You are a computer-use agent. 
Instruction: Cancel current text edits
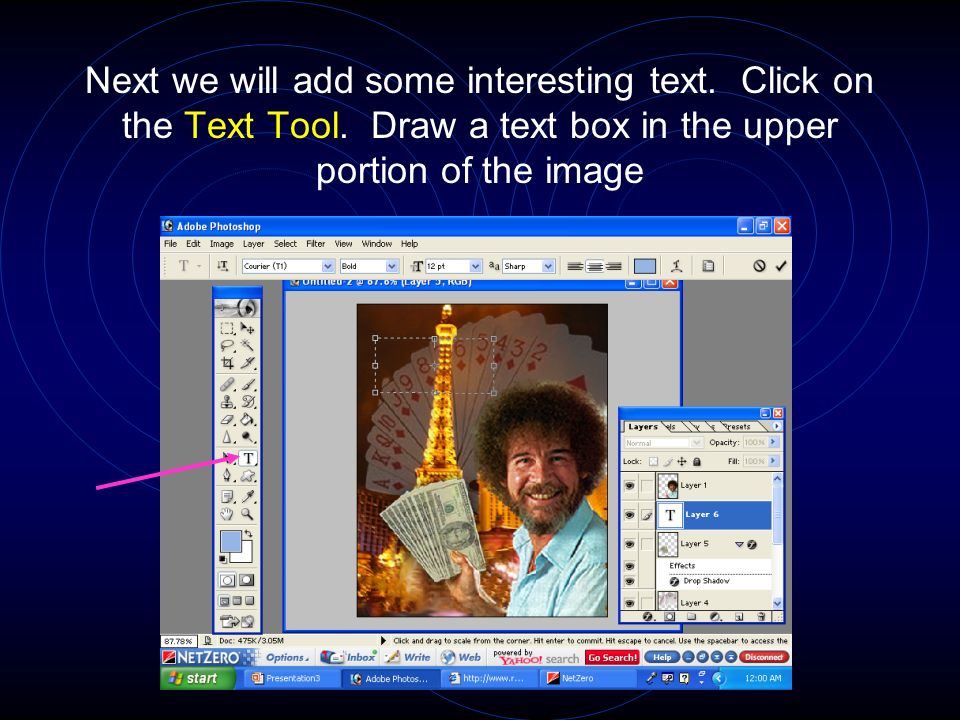coord(759,266)
